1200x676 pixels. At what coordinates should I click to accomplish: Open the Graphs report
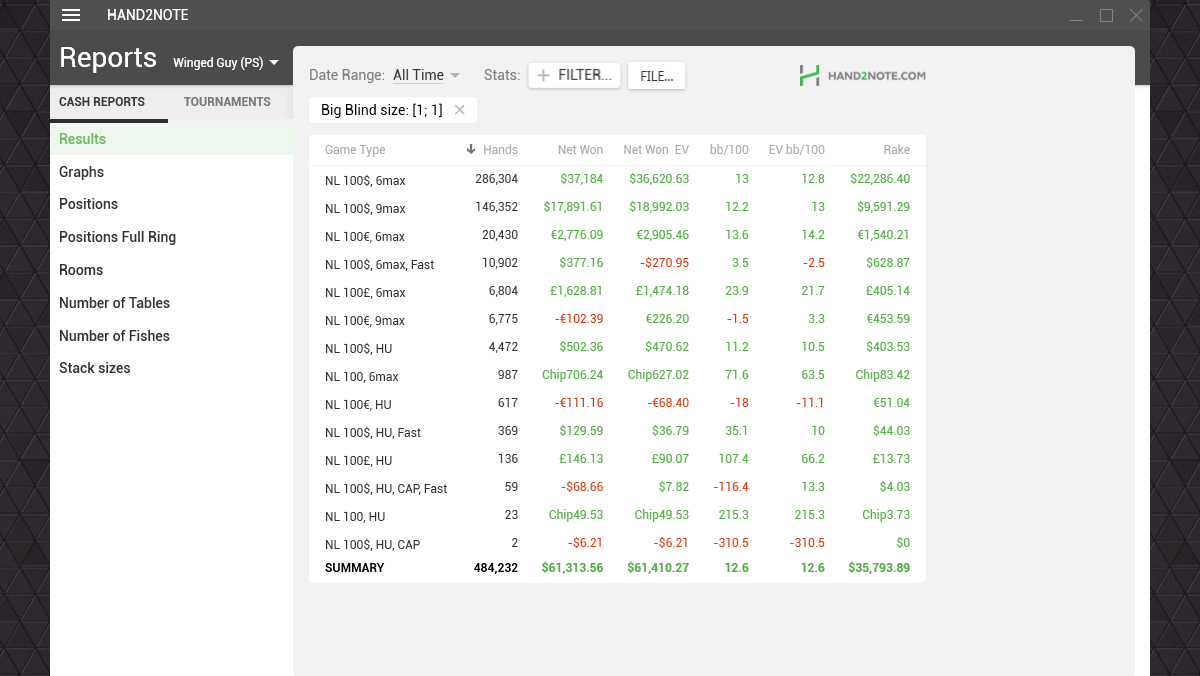coord(171,172)
